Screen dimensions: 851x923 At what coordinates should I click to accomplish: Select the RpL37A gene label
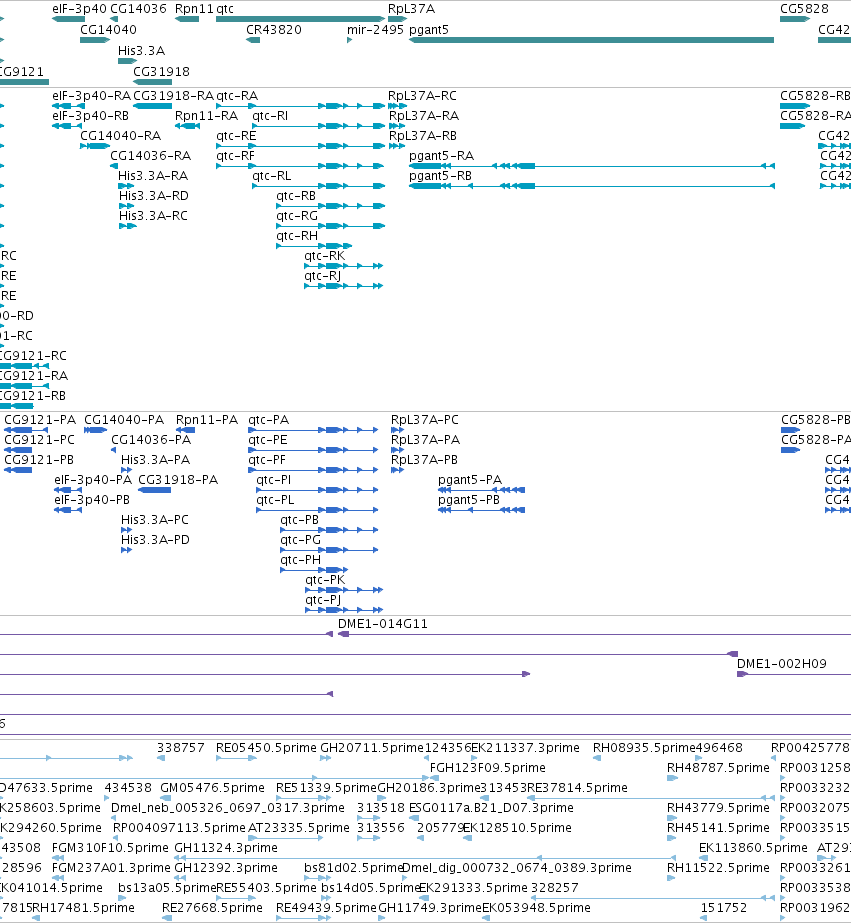[x=411, y=9]
